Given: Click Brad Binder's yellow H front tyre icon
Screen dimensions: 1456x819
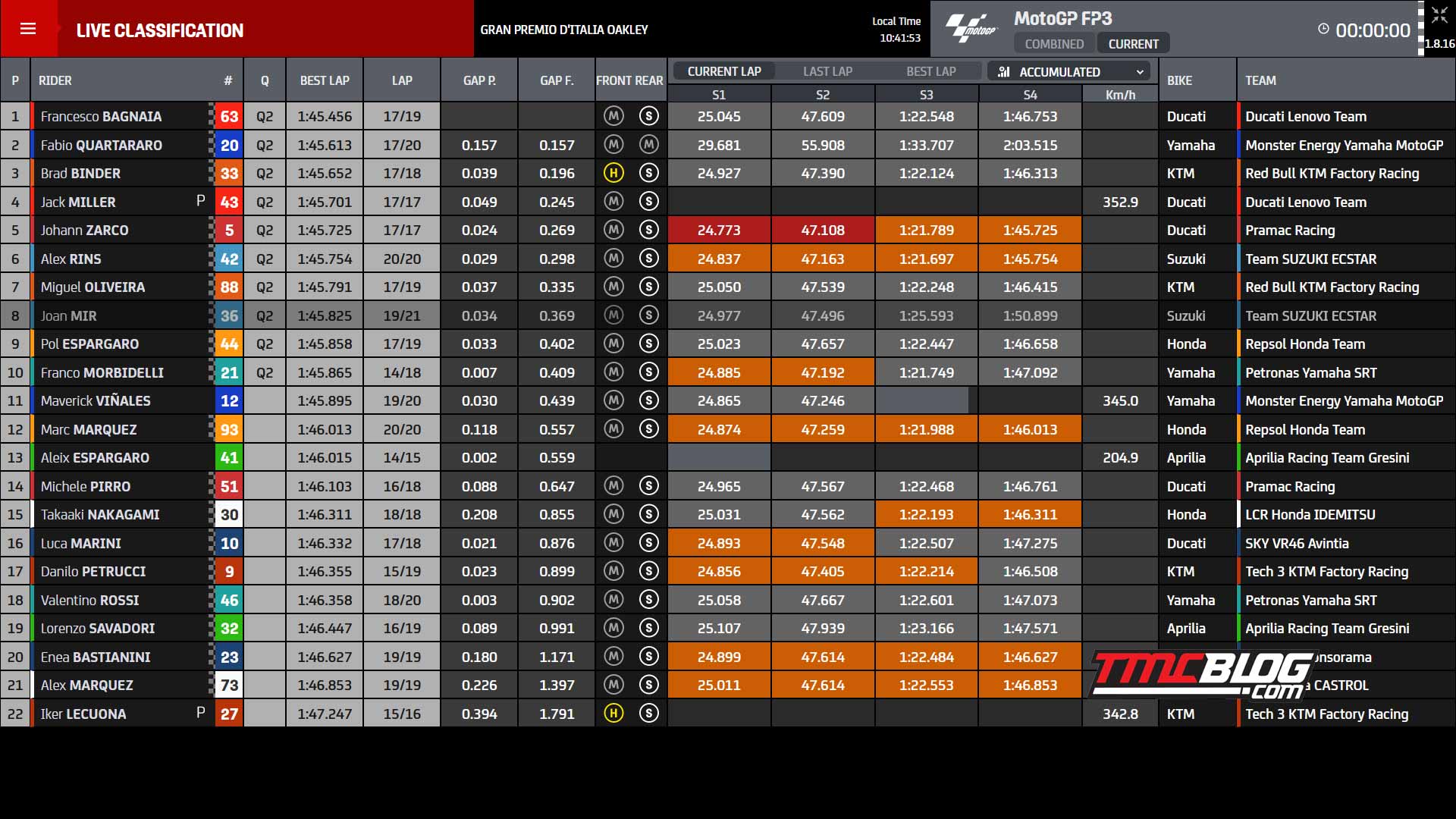Looking at the screenshot, I should (x=613, y=173).
